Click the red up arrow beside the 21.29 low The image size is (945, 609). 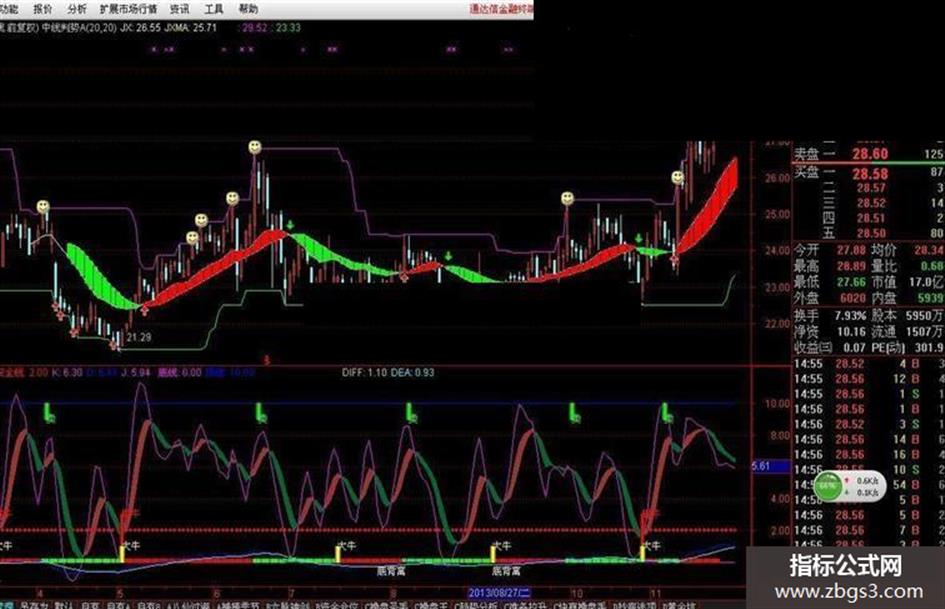[x=115, y=346]
